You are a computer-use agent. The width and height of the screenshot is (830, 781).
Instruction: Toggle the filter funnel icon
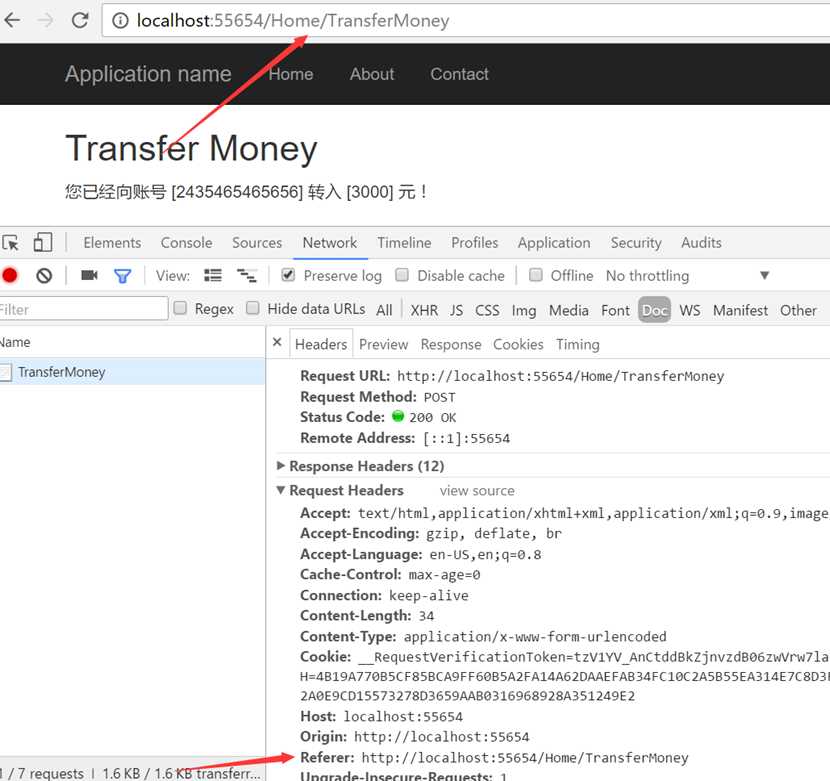tap(122, 276)
